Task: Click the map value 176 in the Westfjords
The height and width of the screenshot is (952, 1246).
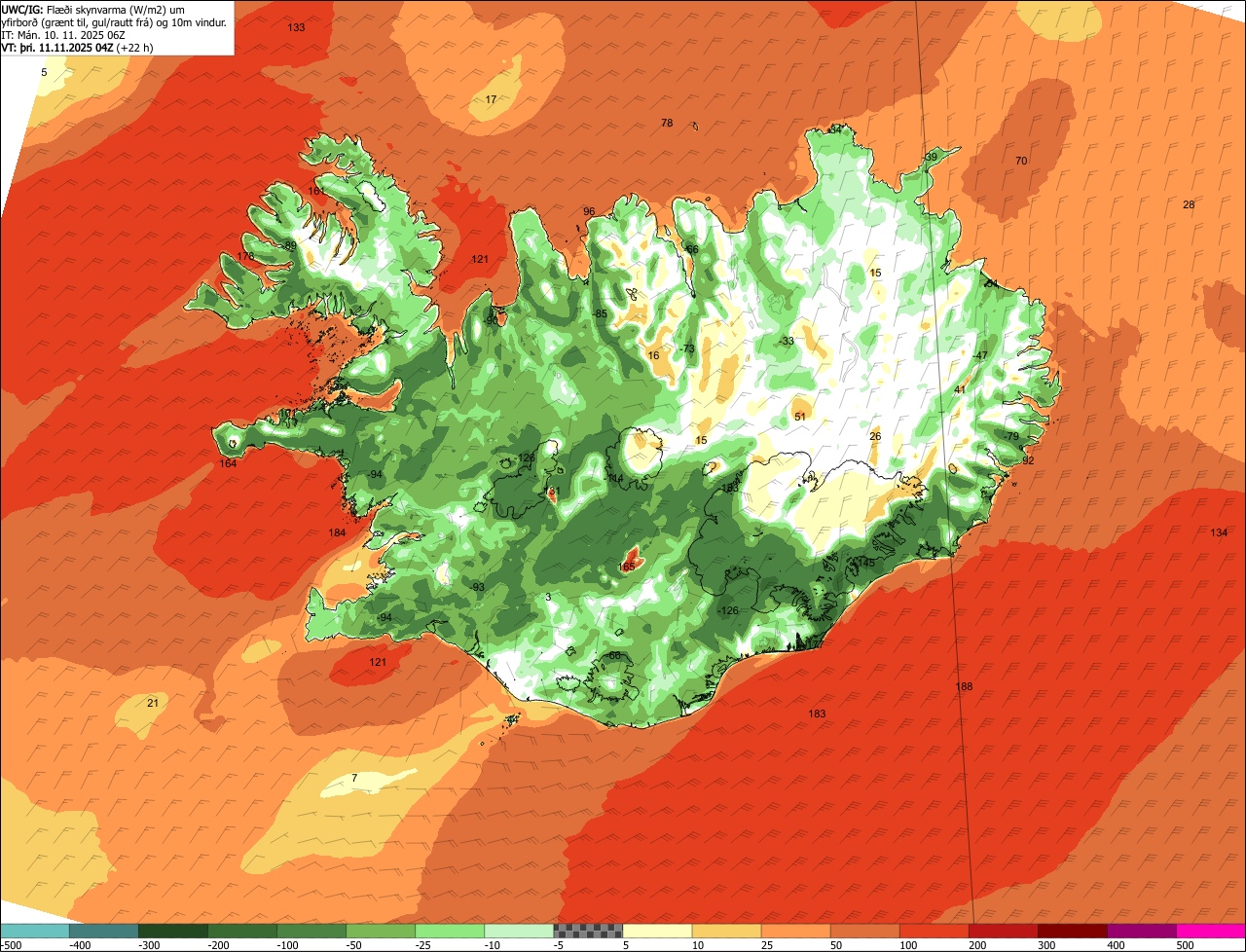Action: point(245,256)
